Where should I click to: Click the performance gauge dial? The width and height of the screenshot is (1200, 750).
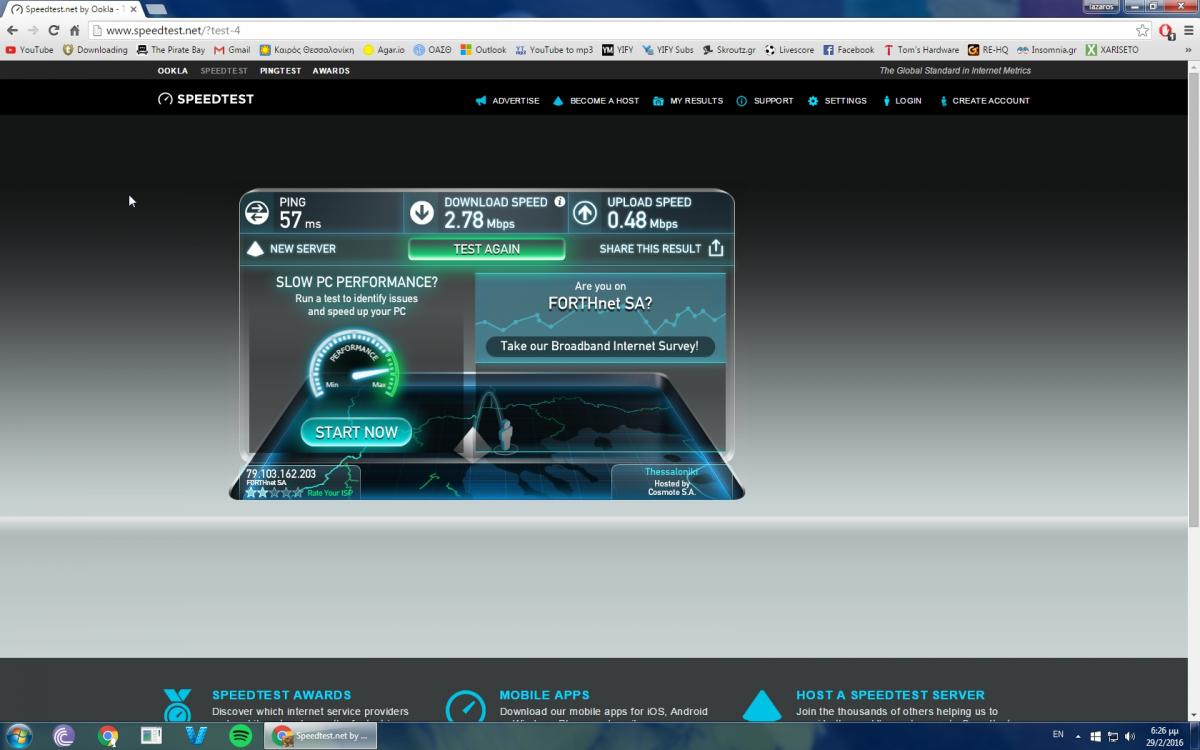[x=355, y=367]
